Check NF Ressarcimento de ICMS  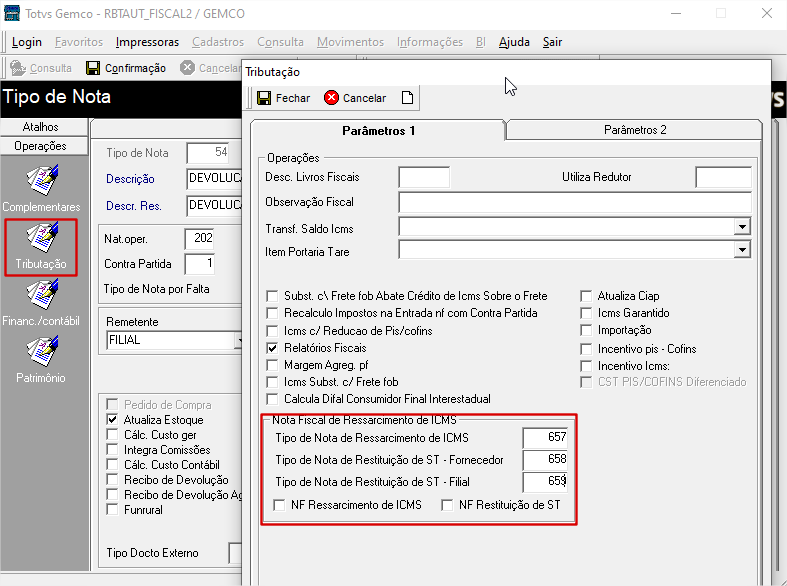pyautogui.click(x=279, y=505)
